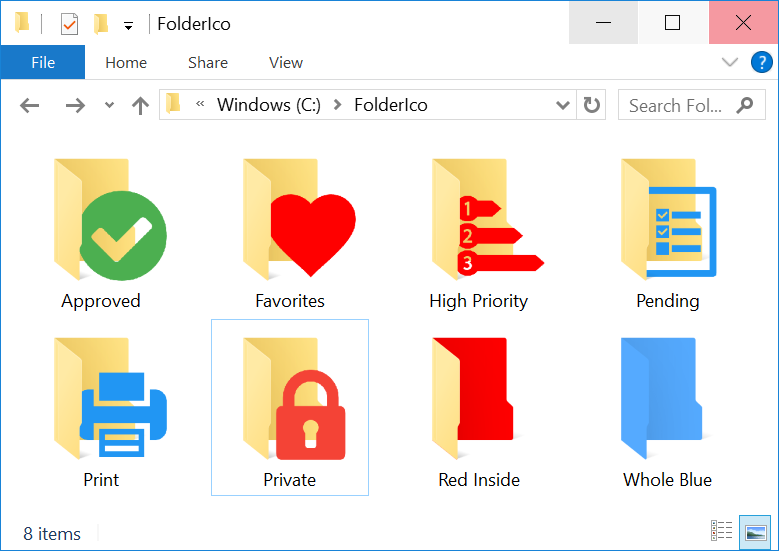Expand the ribbon using the chevron
Viewport: 779px width, 551px height.
tap(729, 63)
